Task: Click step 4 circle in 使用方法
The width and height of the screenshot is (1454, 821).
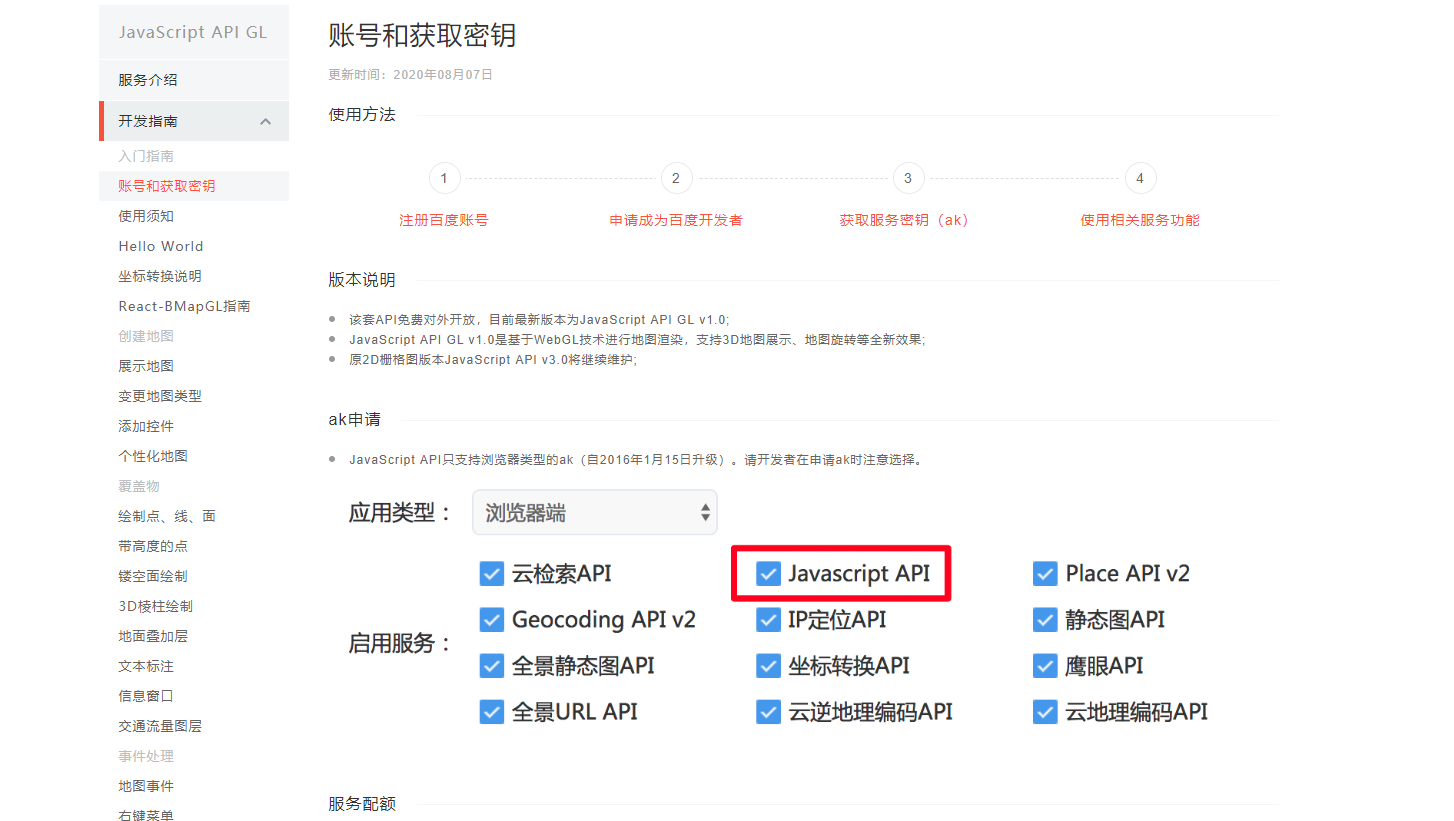Action: tap(1140, 179)
